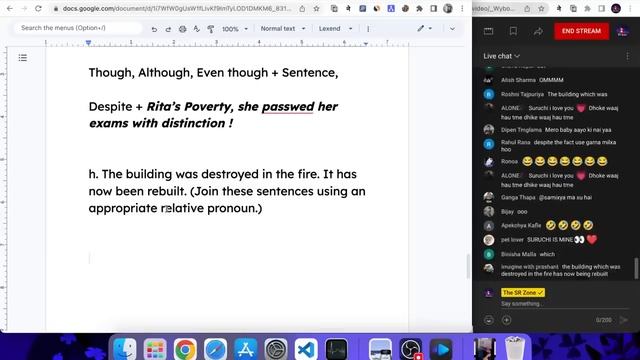Open Activity Monitor from the dock
Viewport: 640px width, 360px height.
click(x=337, y=349)
